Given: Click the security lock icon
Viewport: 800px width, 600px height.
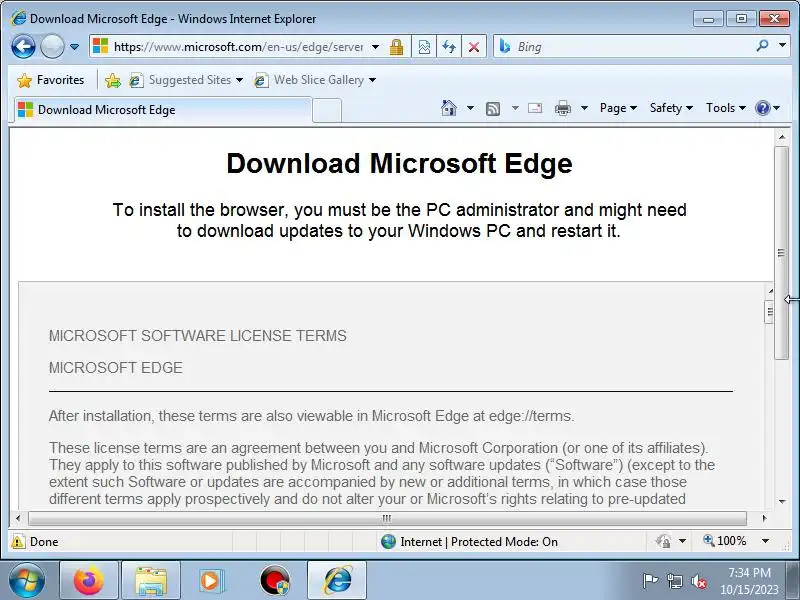Looking at the screenshot, I should pos(396,47).
